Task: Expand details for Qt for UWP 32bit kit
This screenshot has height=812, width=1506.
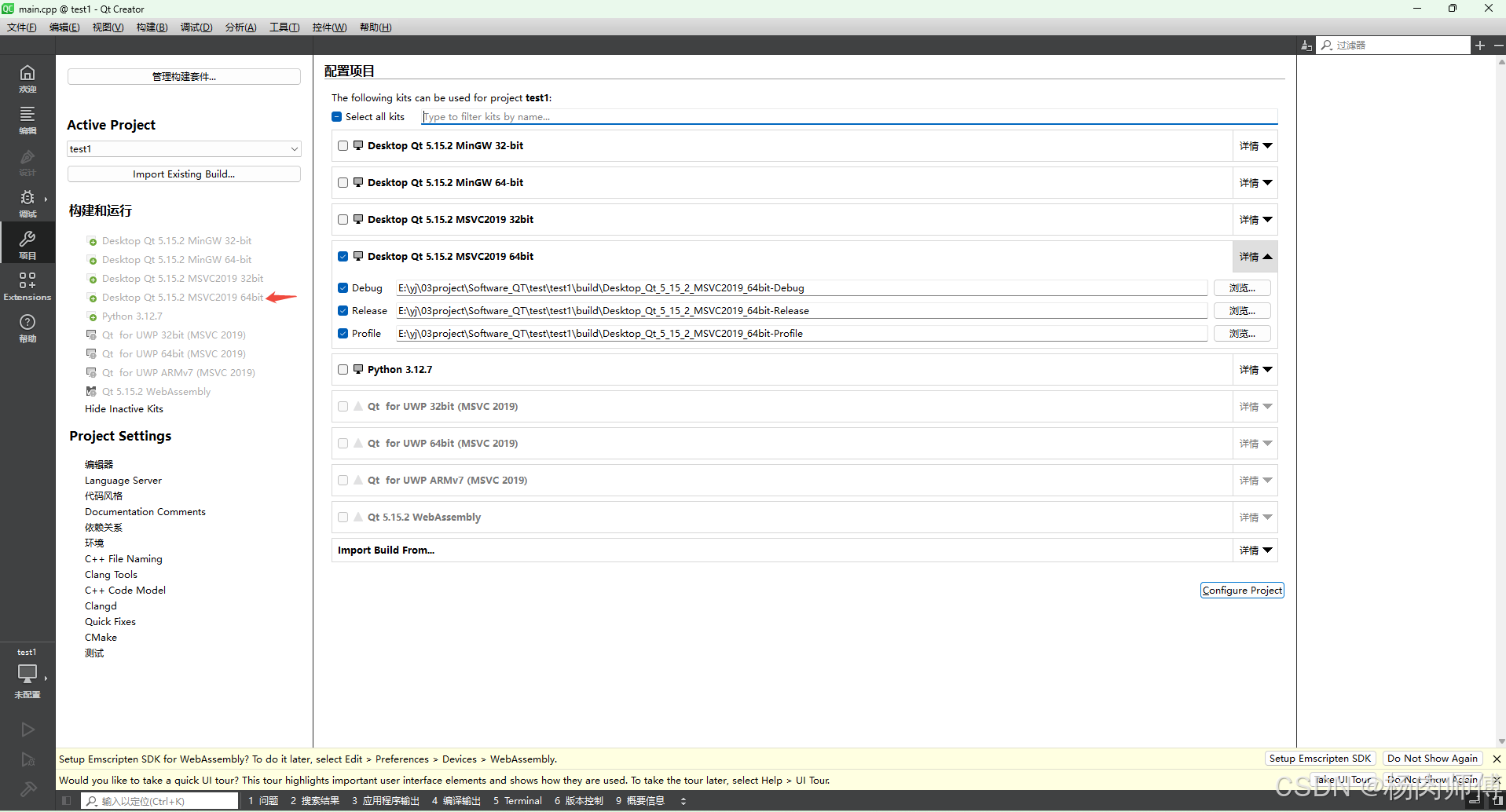Action: pos(1255,406)
